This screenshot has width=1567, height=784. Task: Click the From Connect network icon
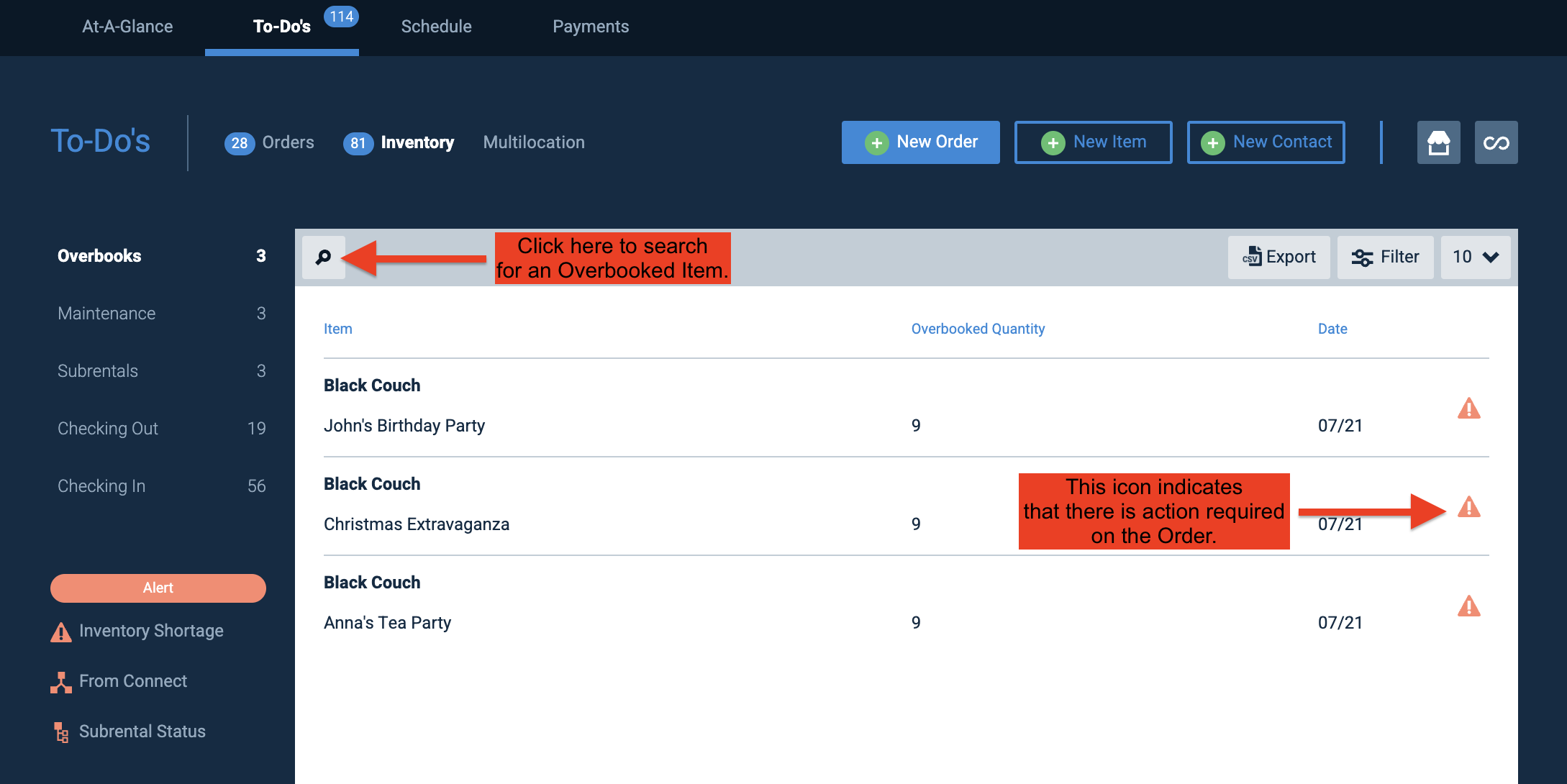61,682
